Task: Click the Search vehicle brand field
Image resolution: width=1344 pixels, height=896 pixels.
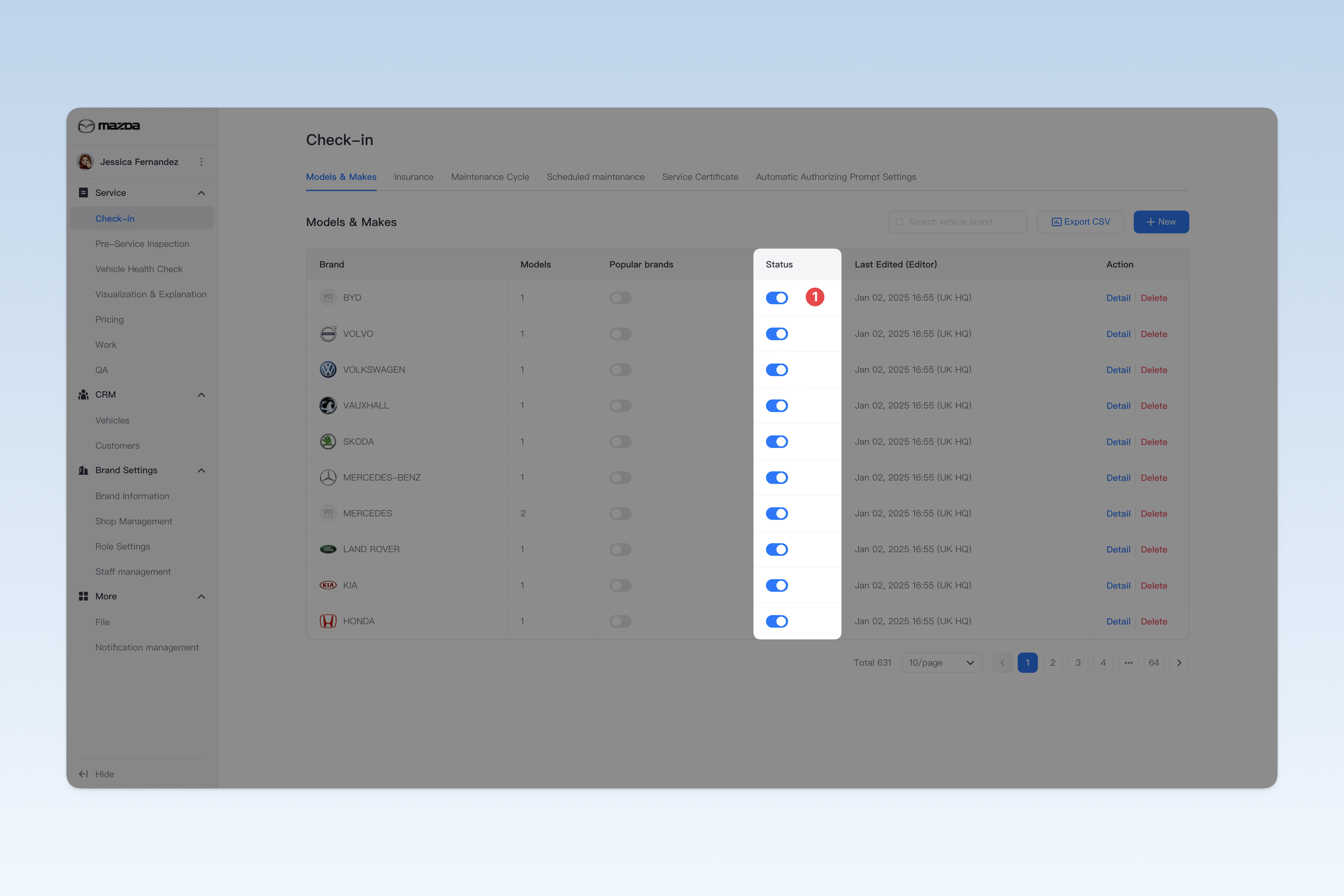Action: (958, 222)
